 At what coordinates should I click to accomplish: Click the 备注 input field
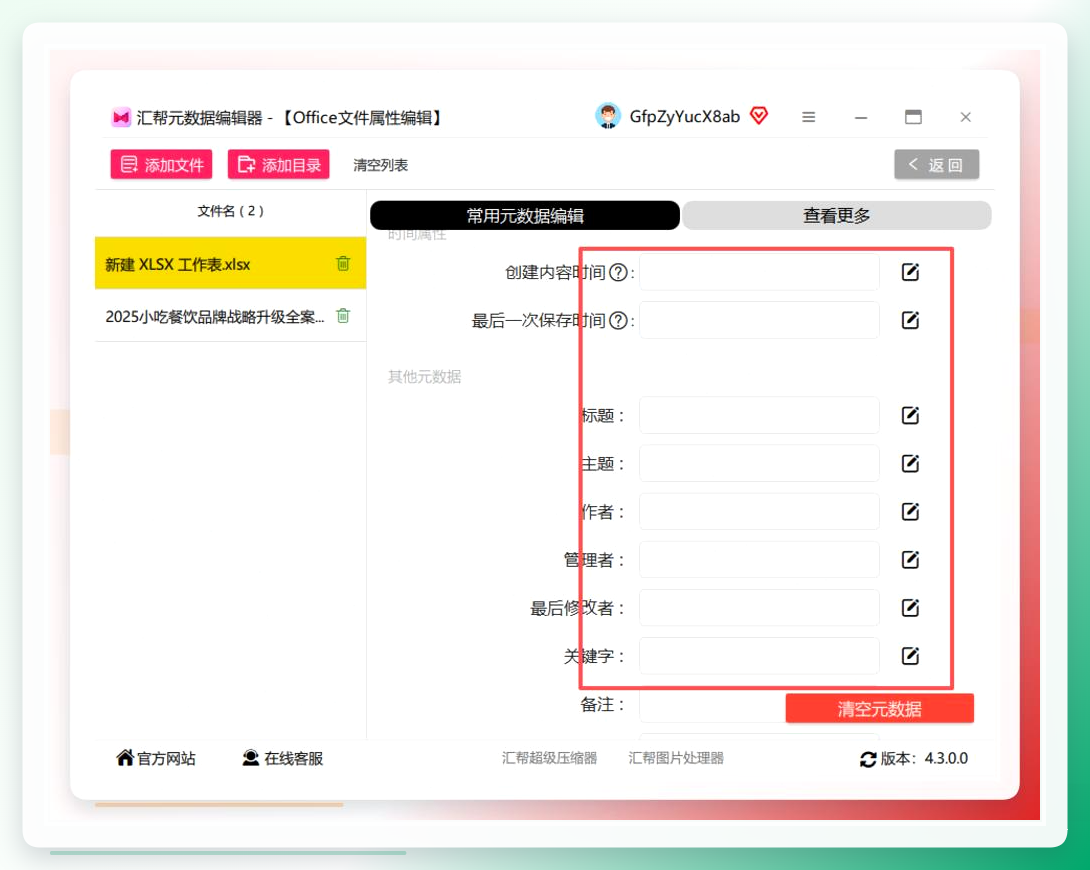pyautogui.click(x=713, y=705)
